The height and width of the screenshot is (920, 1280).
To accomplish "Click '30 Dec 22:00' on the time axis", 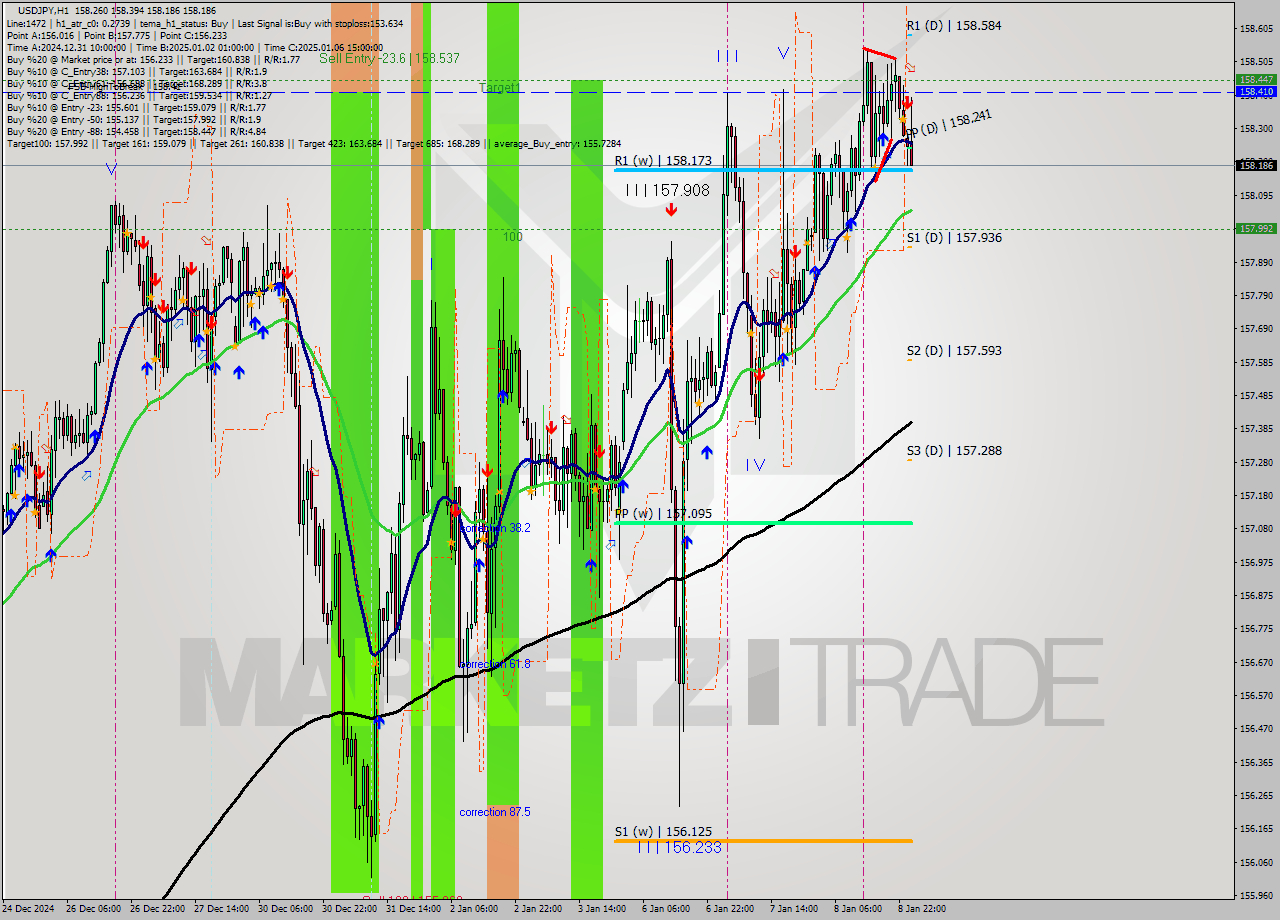I will 349,909.
